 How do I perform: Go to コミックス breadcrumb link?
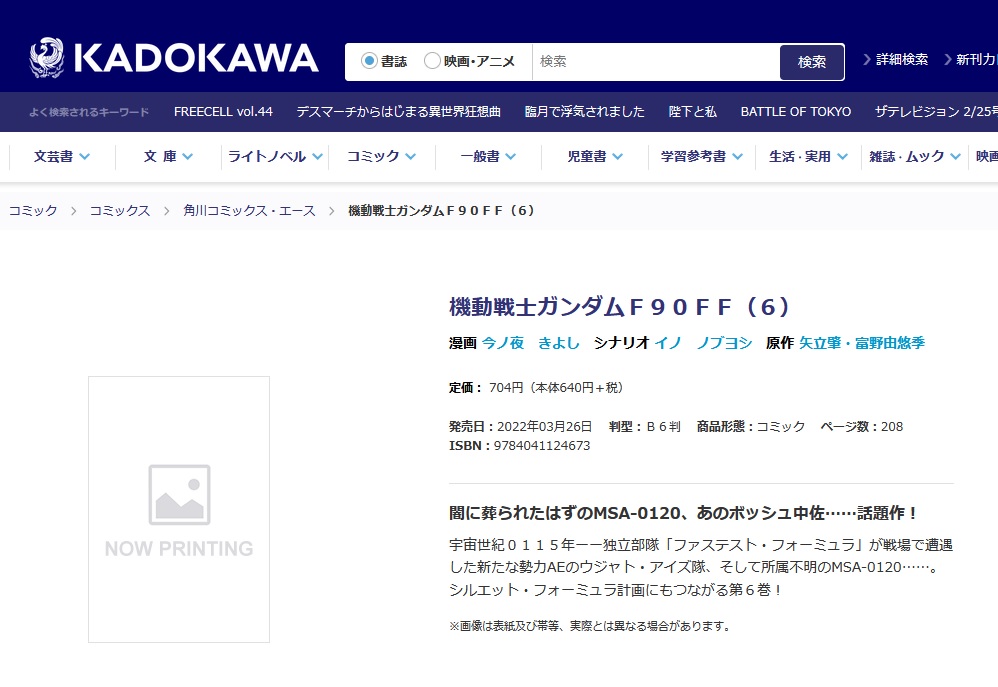(x=120, y=211)
